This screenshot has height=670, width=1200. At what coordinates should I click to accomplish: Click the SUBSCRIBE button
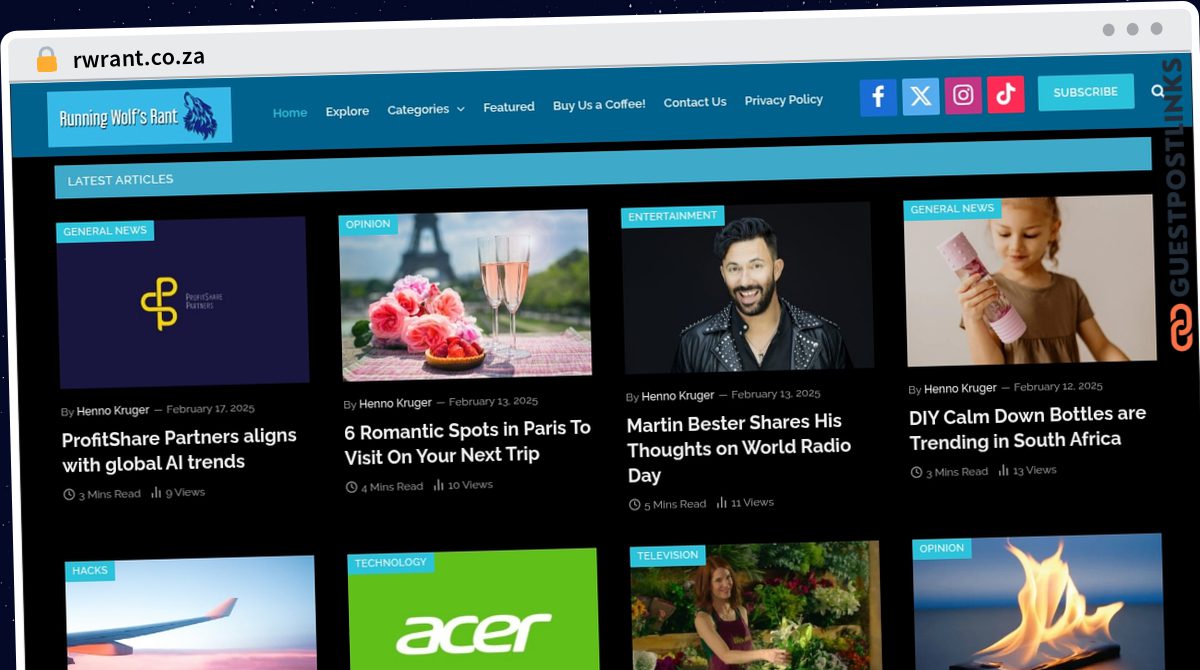1086,92
